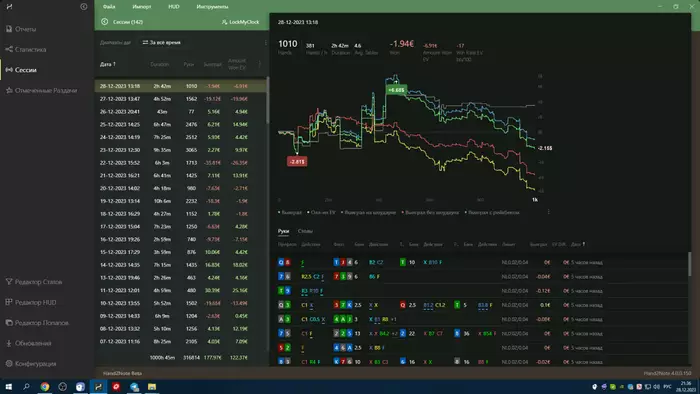The height and width of the screenshot is (394, 700).
Task: Open Windows Start menu
Action: point(8,387)
